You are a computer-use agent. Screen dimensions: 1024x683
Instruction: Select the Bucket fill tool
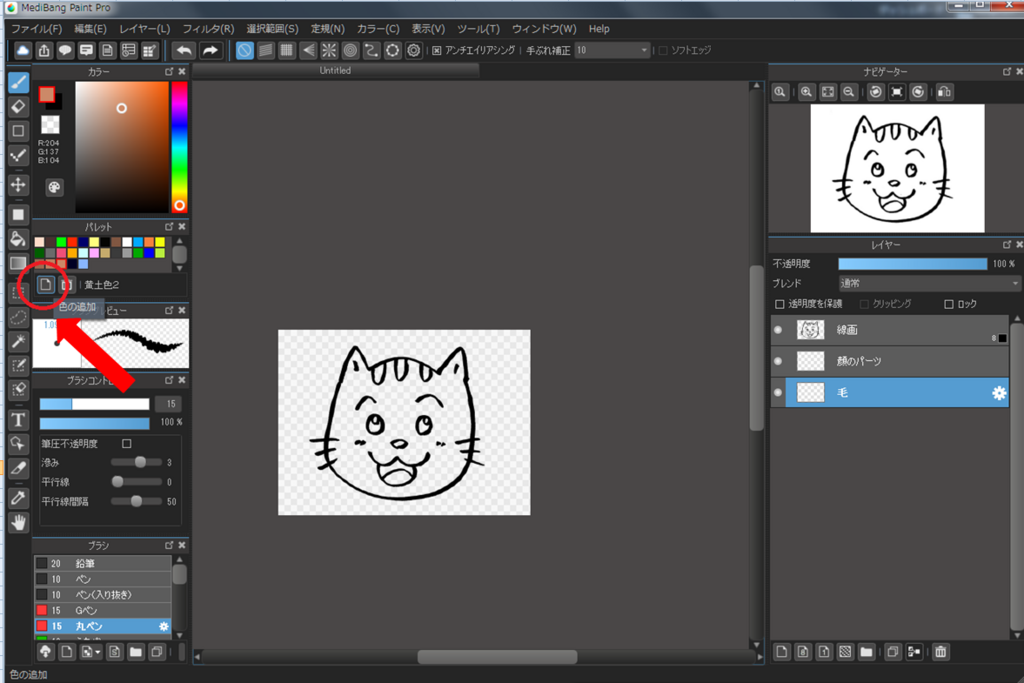(18, 239)
